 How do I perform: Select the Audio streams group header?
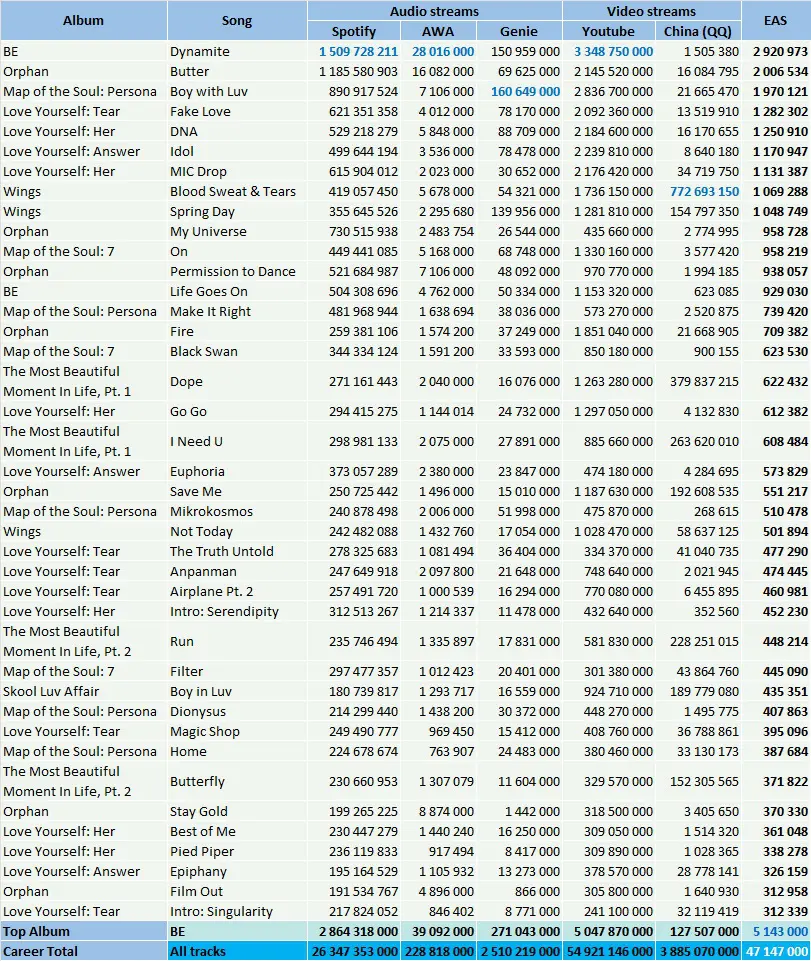pos(435,11)
